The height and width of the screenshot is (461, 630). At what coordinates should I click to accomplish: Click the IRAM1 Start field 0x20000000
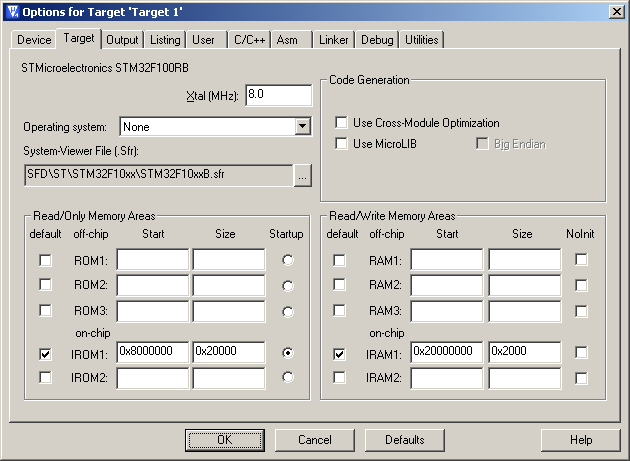tap(447, 352)
